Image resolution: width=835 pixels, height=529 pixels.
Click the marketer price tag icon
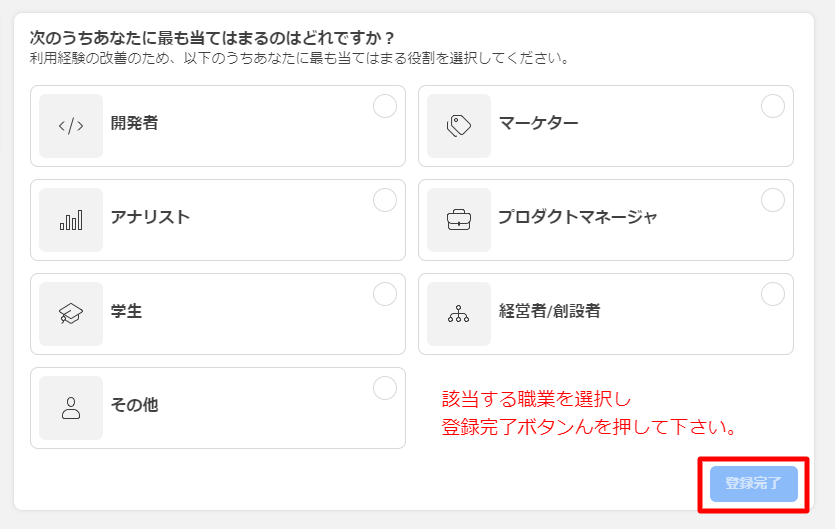(x=459, y=126)
